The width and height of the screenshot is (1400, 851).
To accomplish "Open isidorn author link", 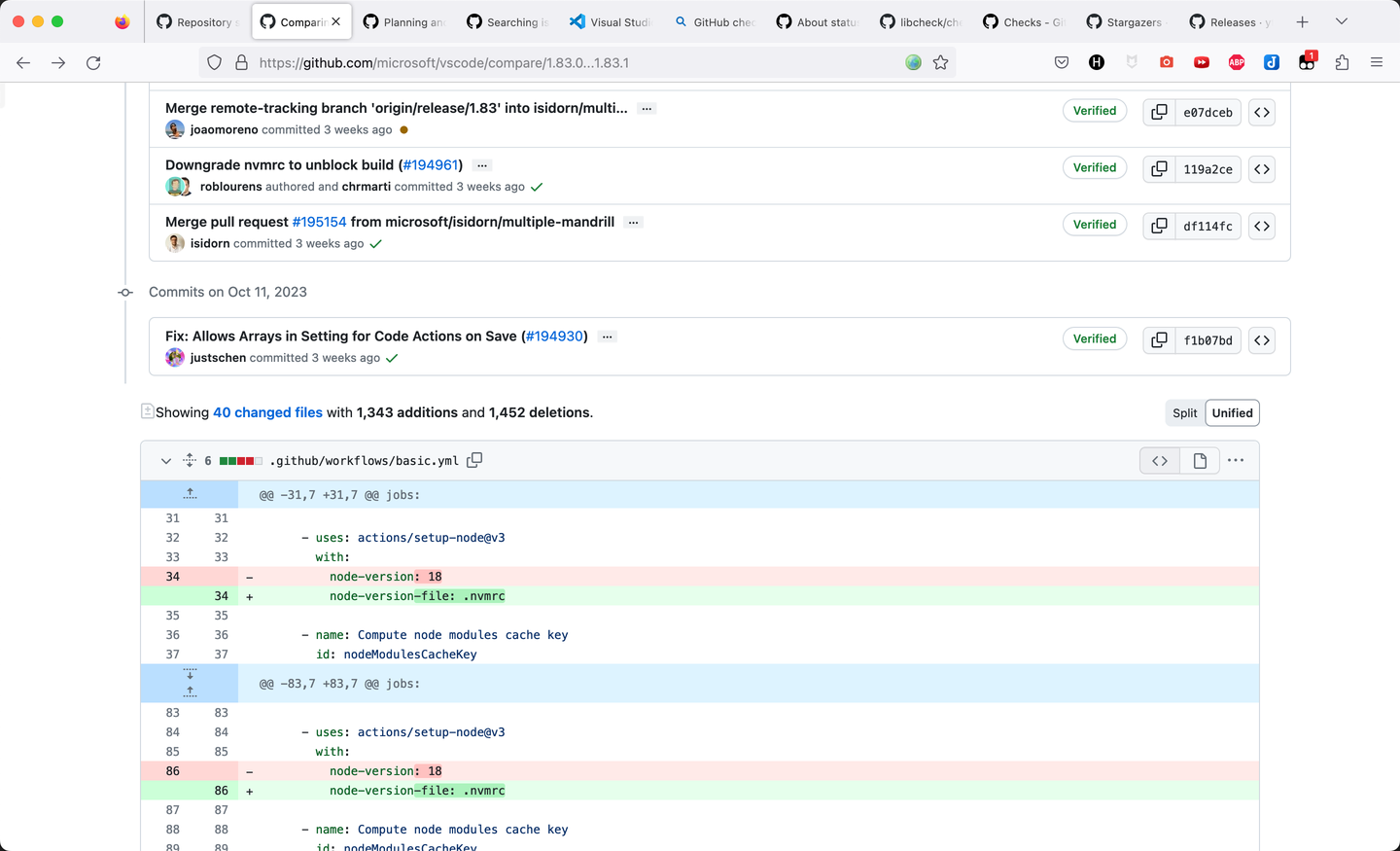I will pyautogui.click(x=210, y=243).
